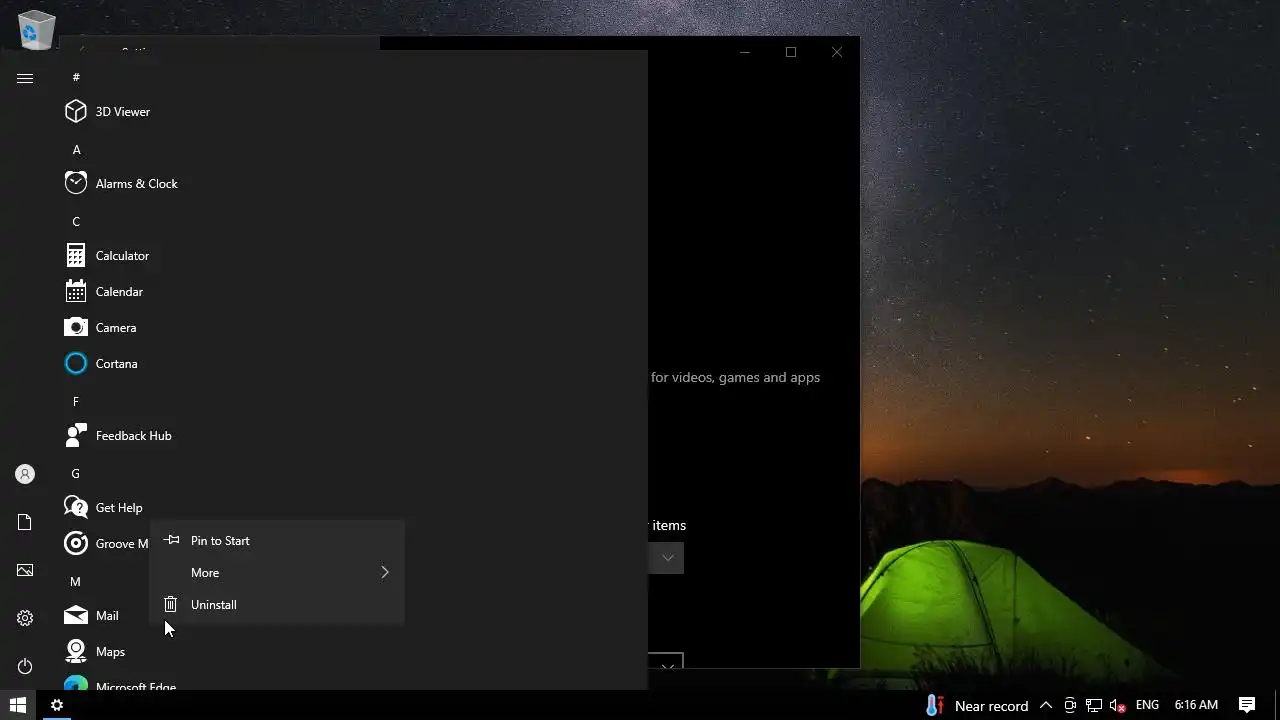Click the C letter group header
Image resolution: width=1280 pixels, height=720 pixels.
tap(76, 222)
